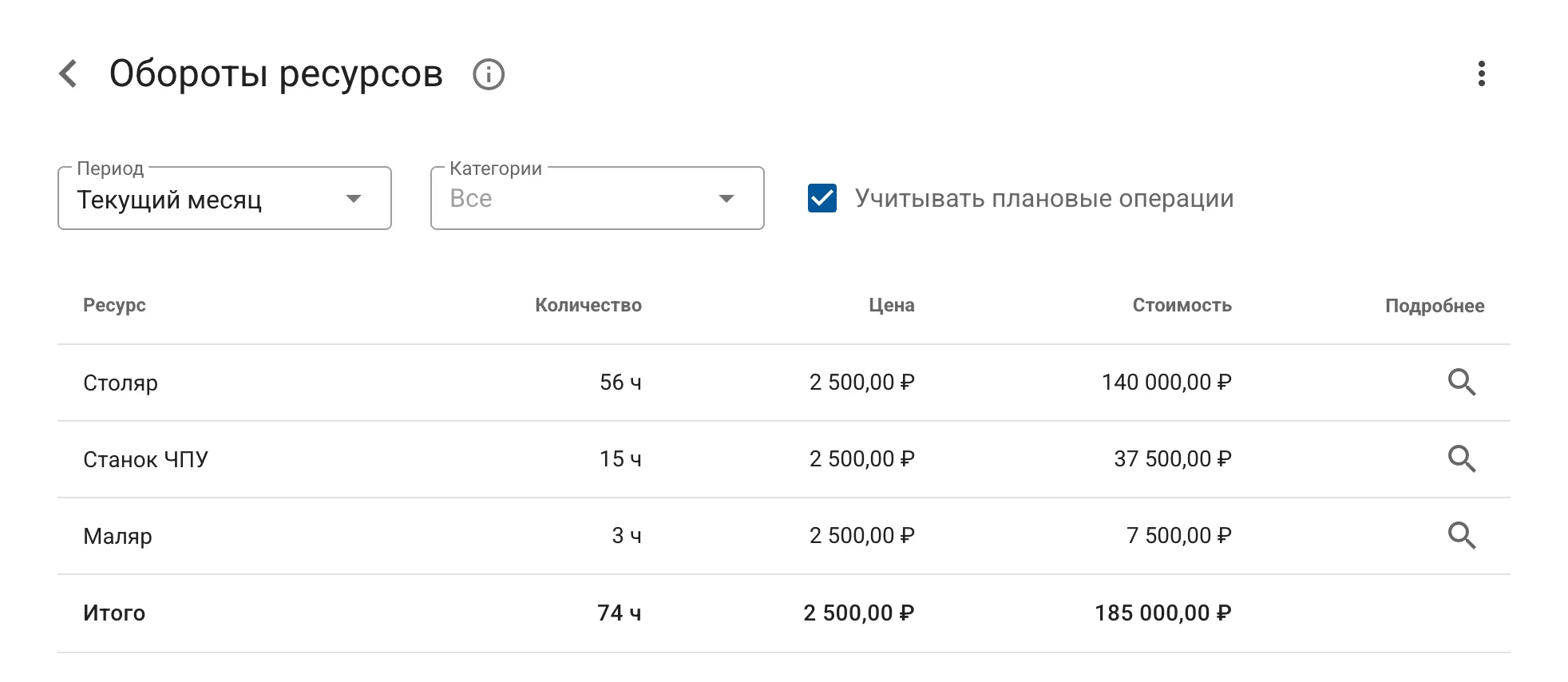Select the Столяр resource row
The height and width of the screenshot is (682, 1568).
[x=121, y=383]
